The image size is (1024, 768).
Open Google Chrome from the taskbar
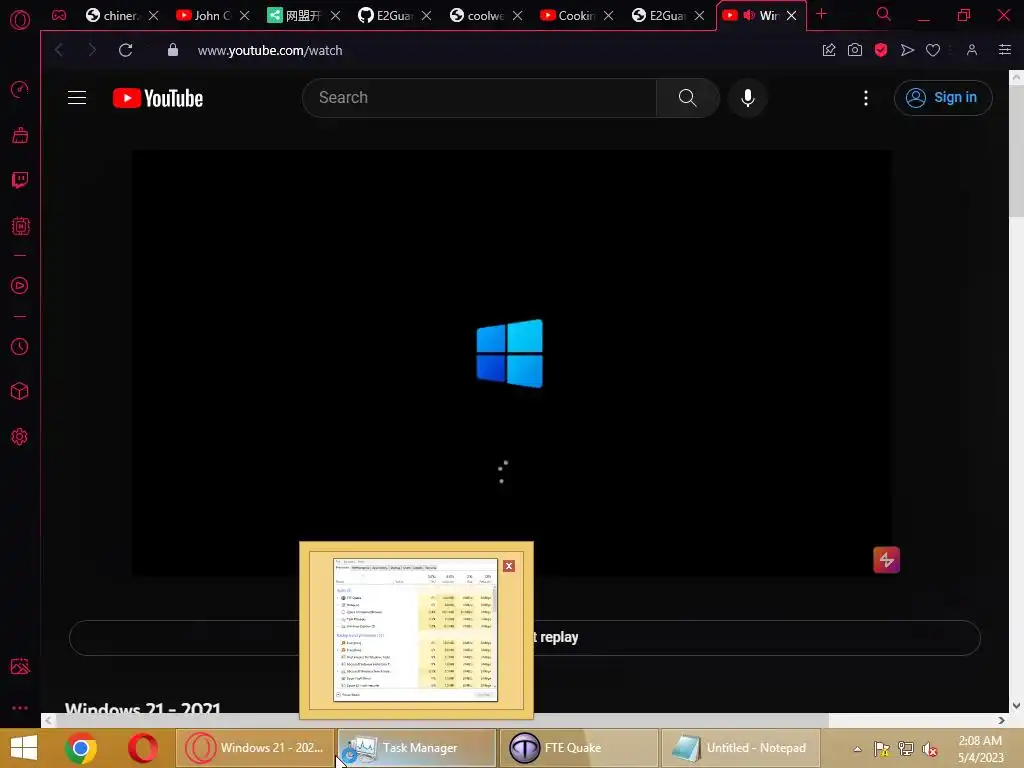81,748
